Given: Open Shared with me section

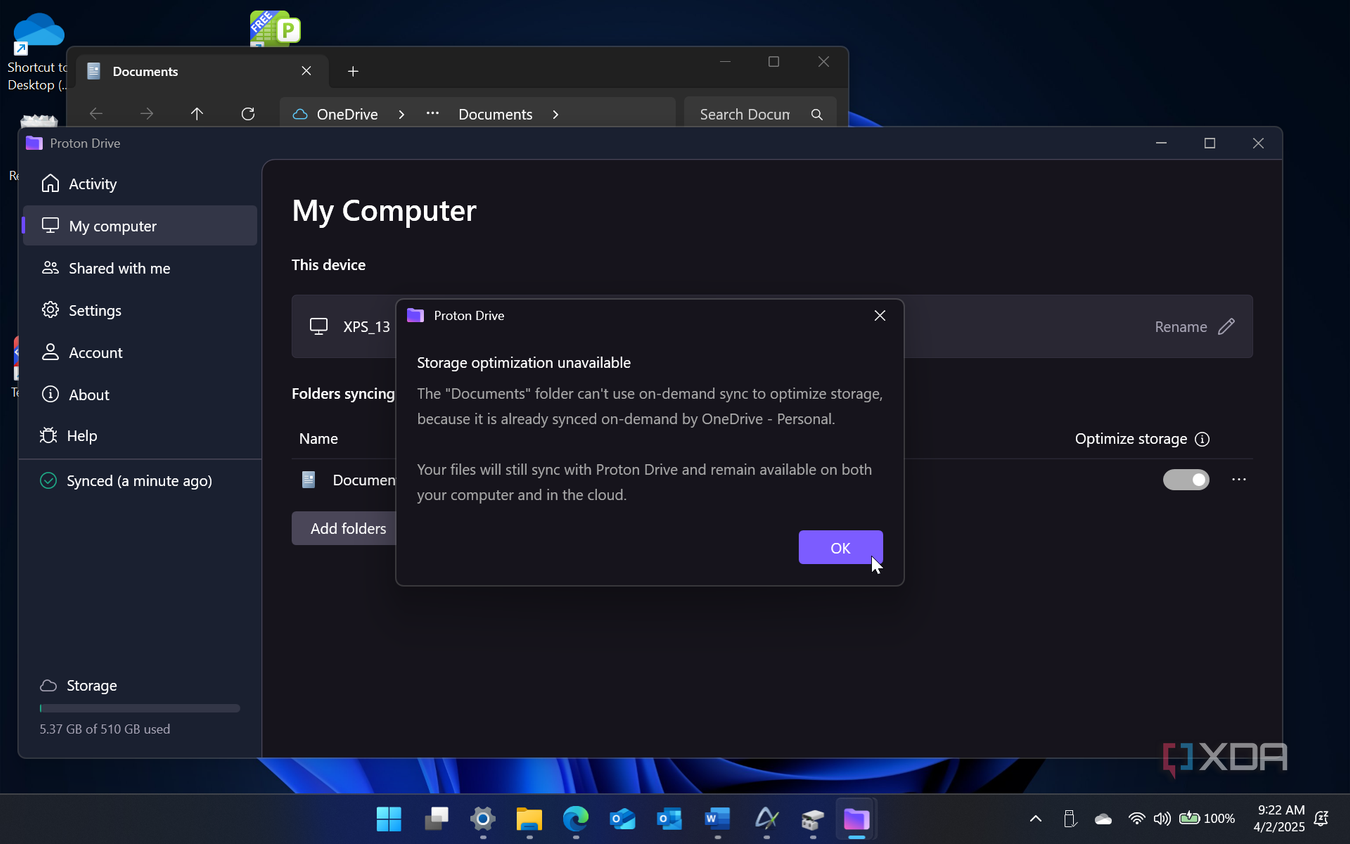Looking at the screenshot, I should pos(139,268).
